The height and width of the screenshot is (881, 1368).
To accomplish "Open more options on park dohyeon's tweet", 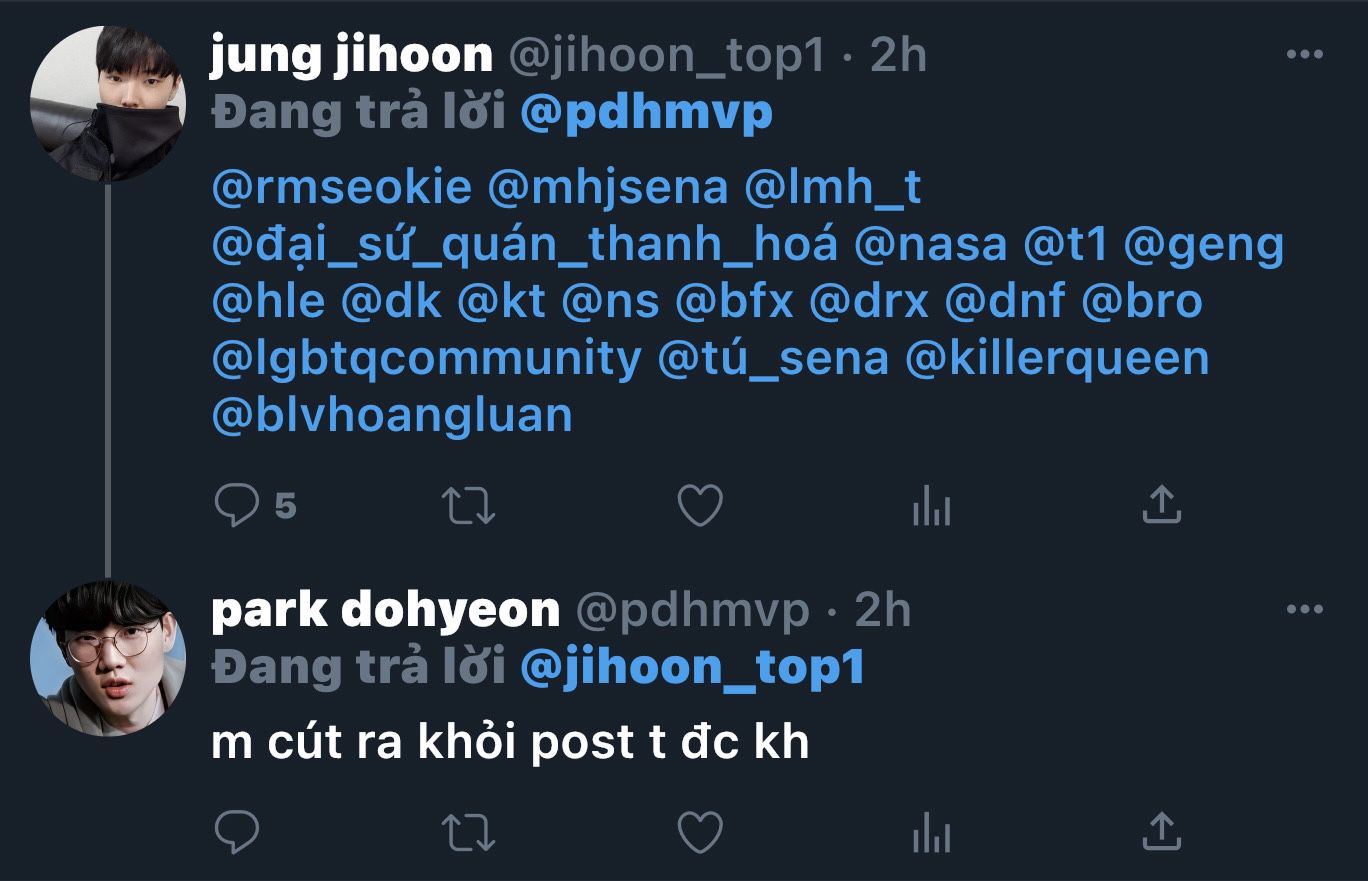I will 1304,609.
